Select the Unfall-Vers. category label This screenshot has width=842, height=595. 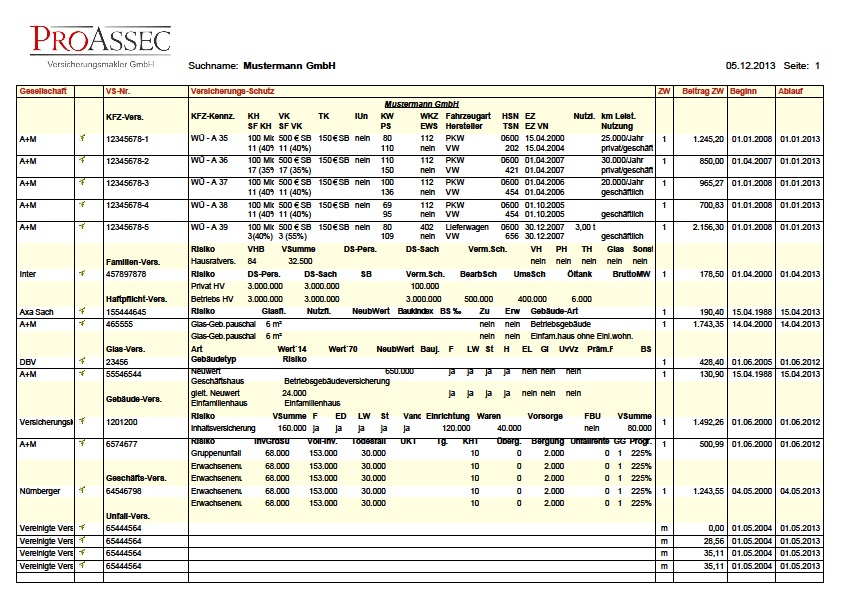point(128,516)
